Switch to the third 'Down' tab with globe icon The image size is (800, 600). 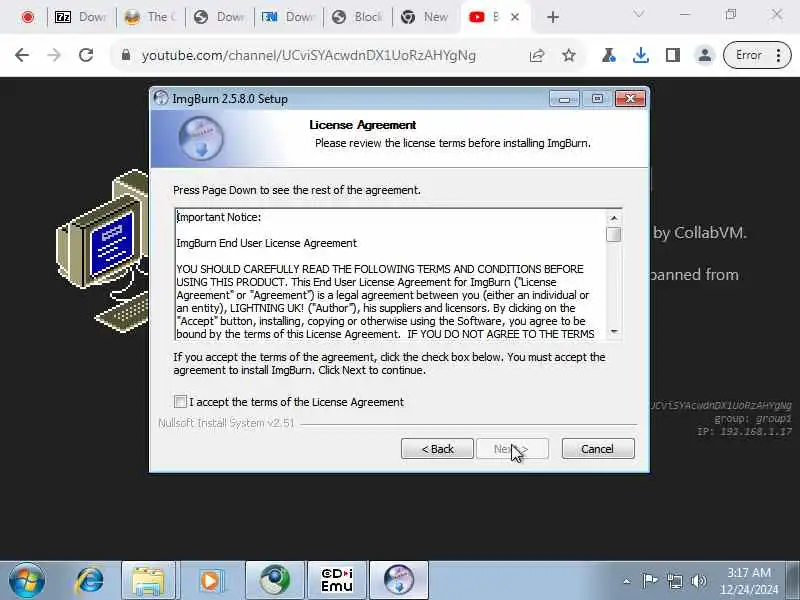[x=219, y=17]
